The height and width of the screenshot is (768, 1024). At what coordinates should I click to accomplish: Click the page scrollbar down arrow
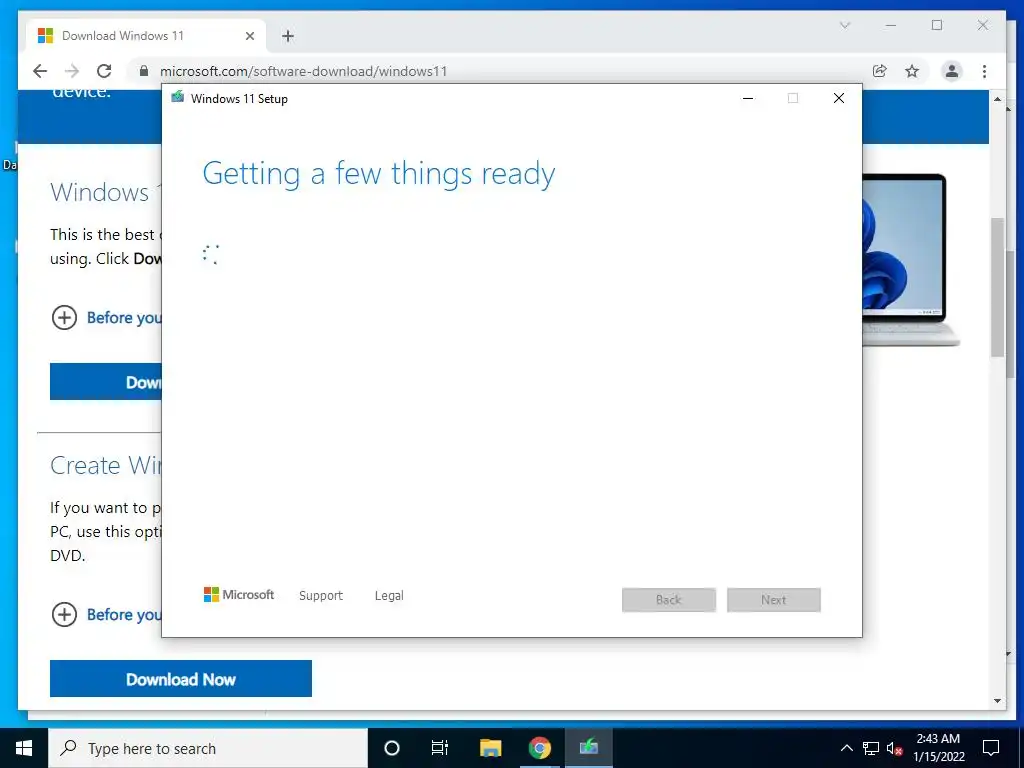coord(997,701)
